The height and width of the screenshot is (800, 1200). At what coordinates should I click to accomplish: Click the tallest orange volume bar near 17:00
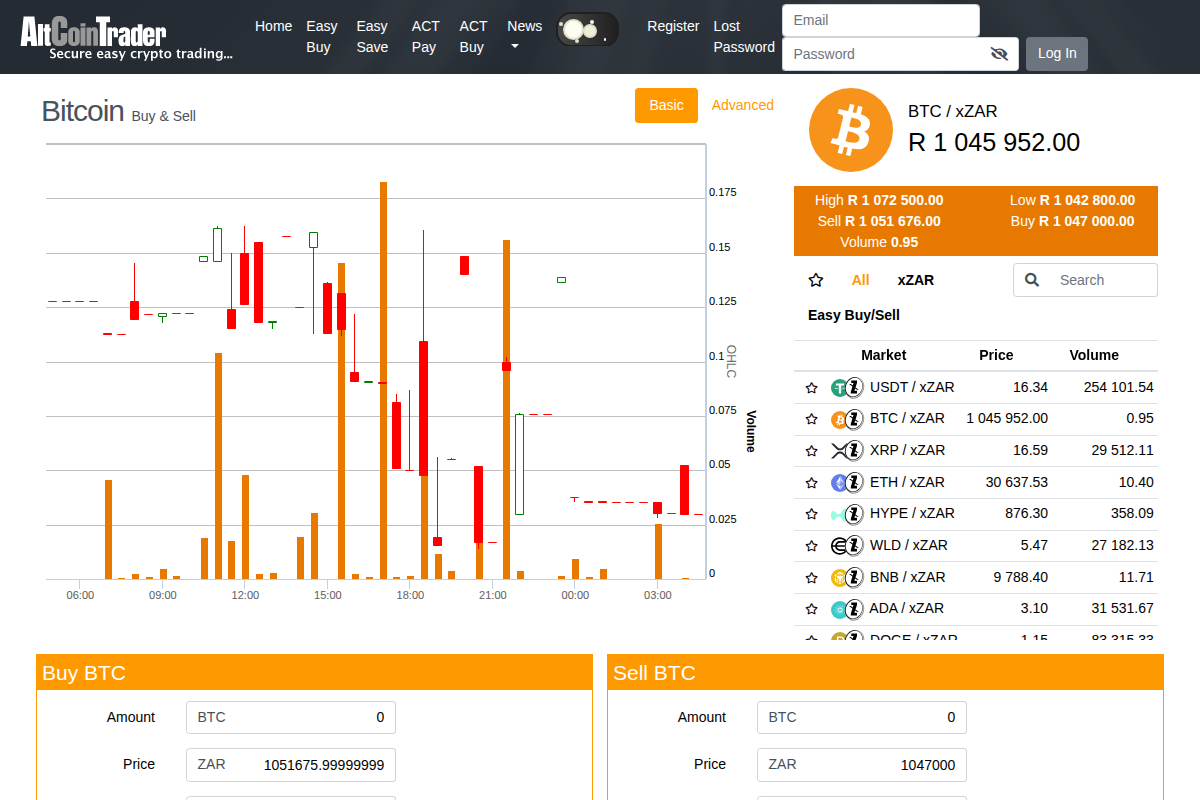[383, 380]
